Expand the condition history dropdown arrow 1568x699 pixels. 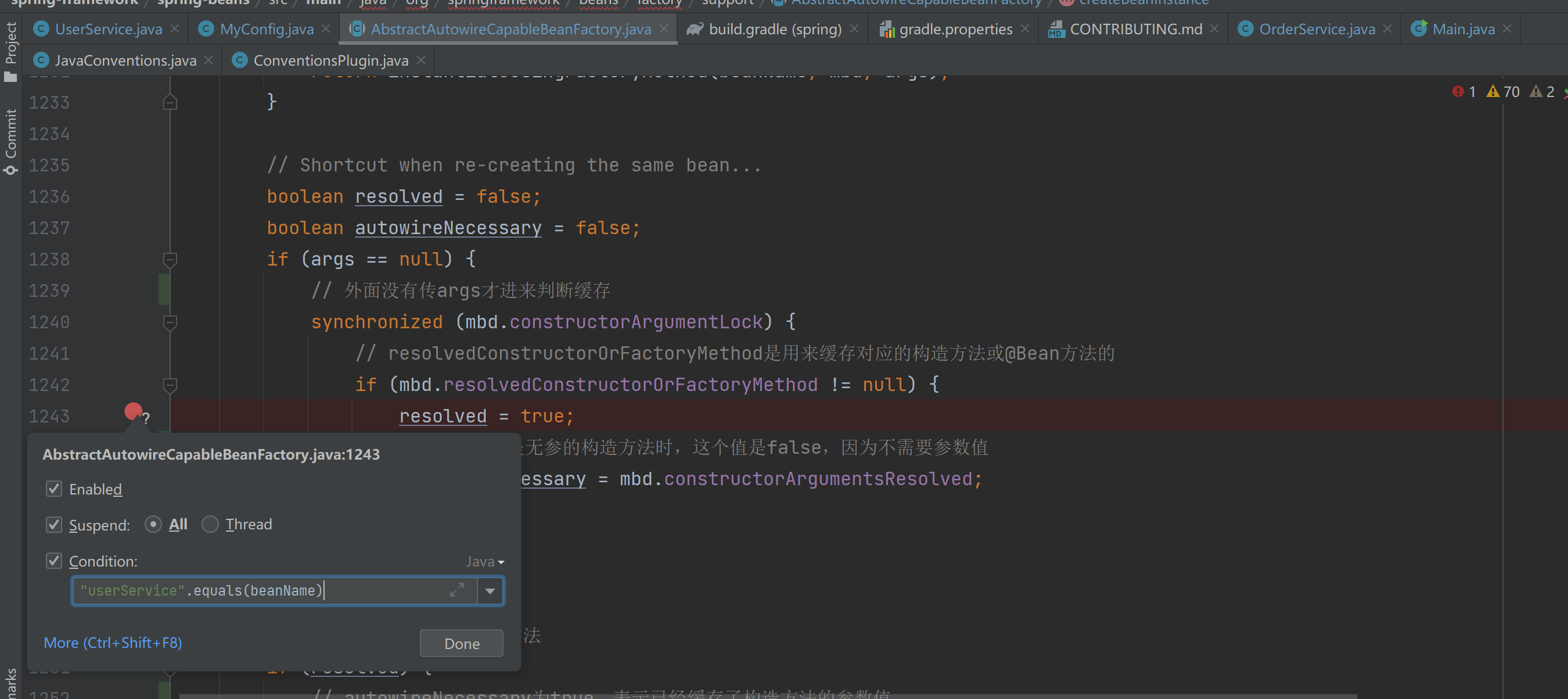tap(490, 590)
